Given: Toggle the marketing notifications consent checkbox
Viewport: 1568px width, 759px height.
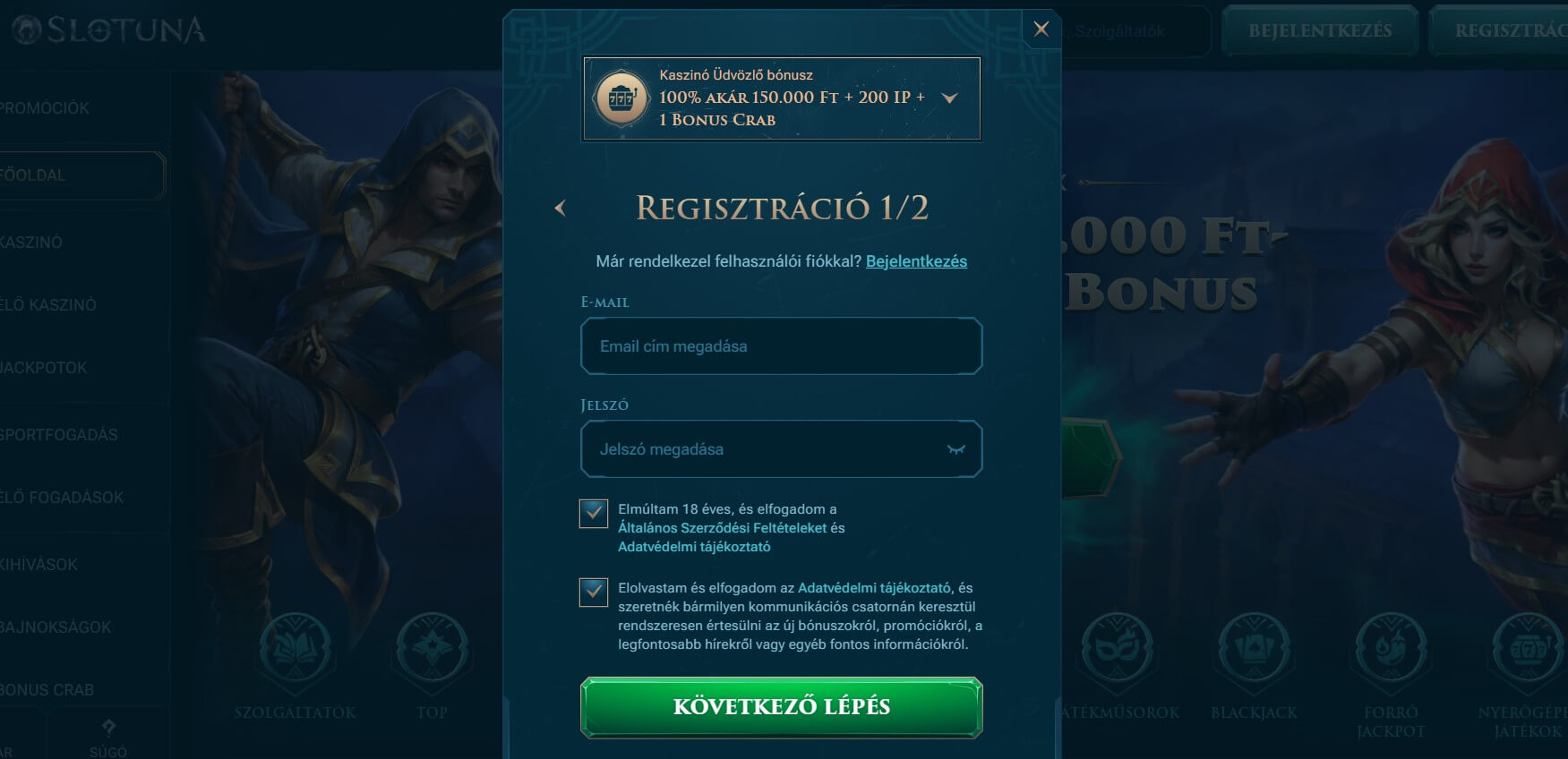Looking at the screenshot, I should pos(594,593).
